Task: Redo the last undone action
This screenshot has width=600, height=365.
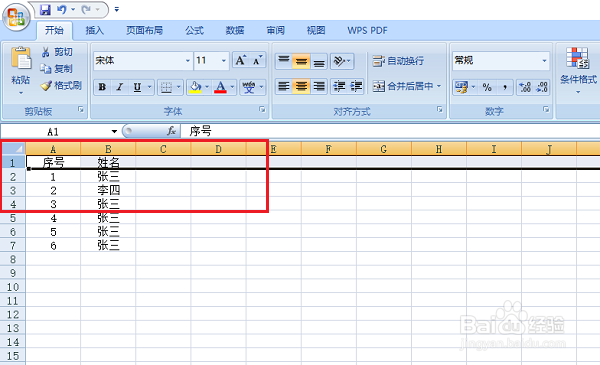Action: (86, 10)
